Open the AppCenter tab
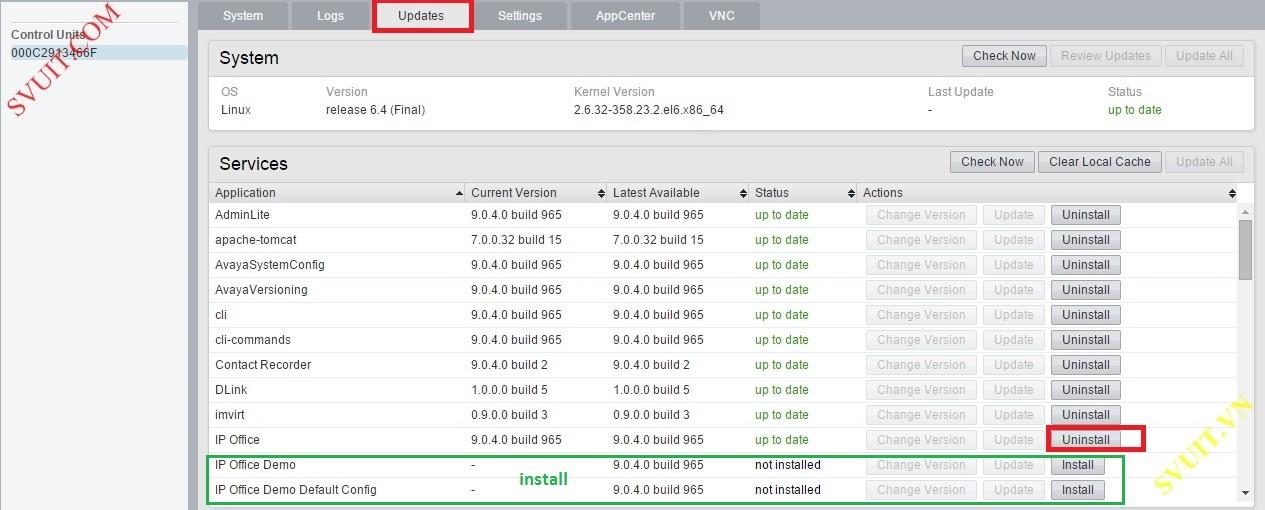Screen dimensions: 1265x510 tap(625, 16)
